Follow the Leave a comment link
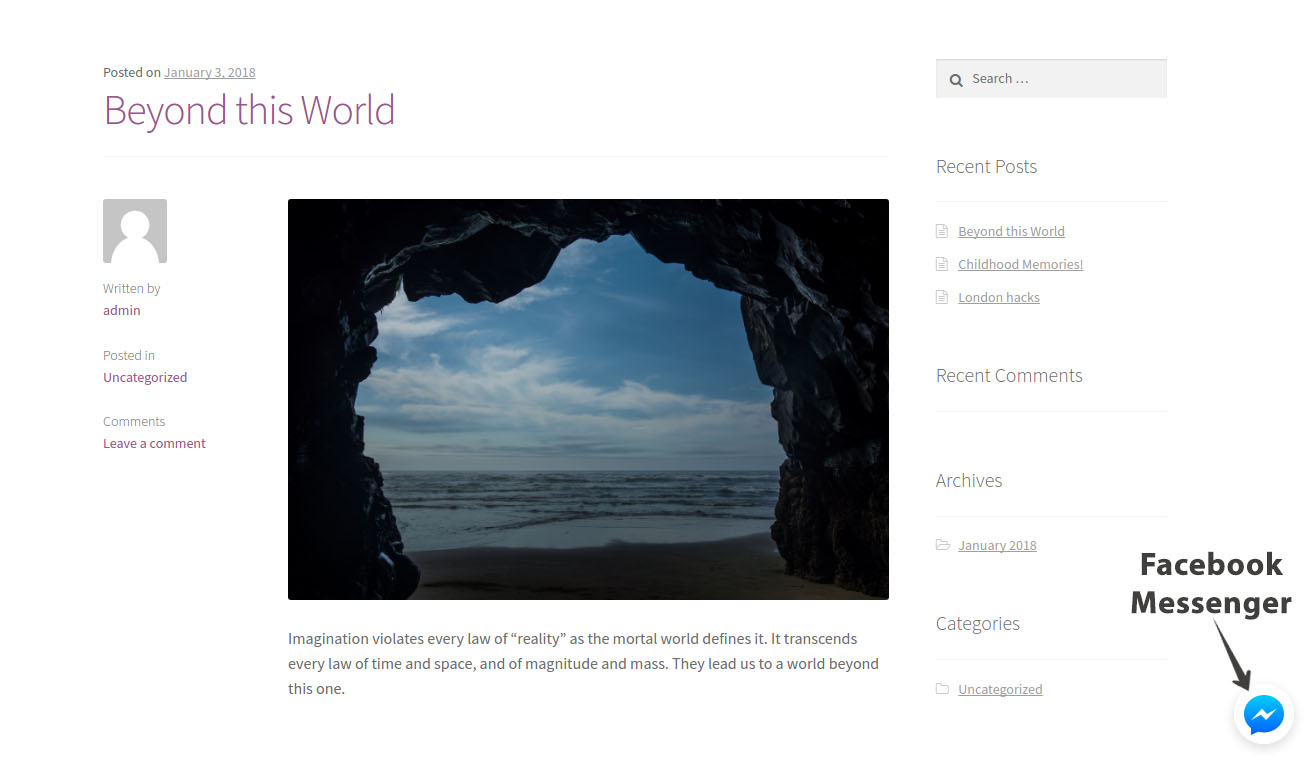Screen dimensions: 1316x768 [154, 443]
